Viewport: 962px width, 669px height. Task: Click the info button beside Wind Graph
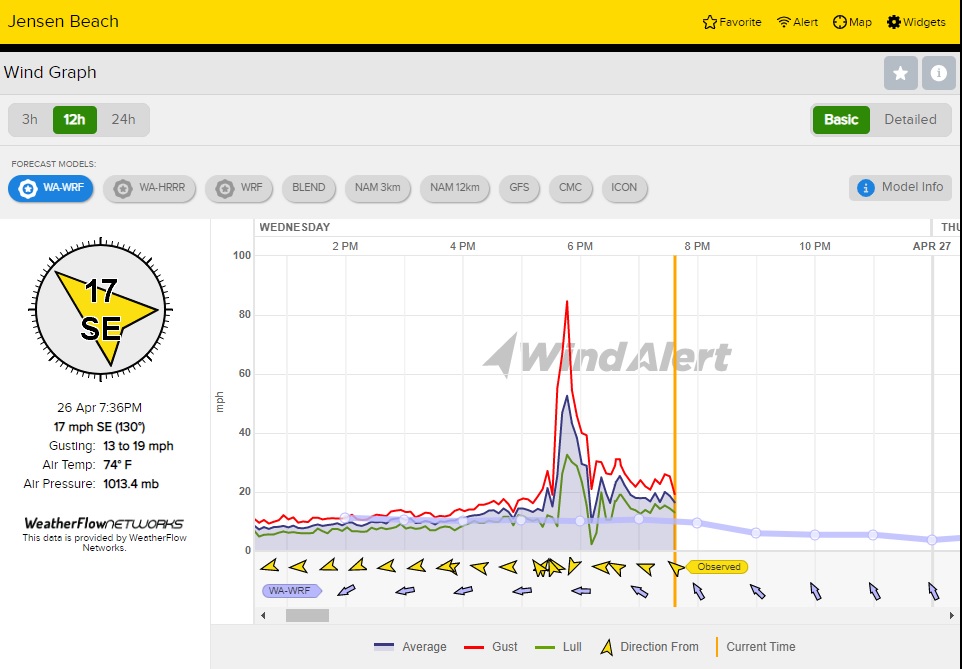(x=938, y=73)
